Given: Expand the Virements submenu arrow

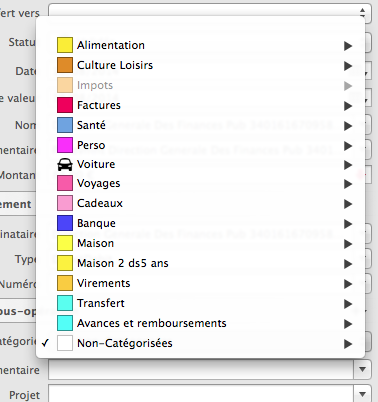Looking at the screenshot, I should (x=348, y=284).
